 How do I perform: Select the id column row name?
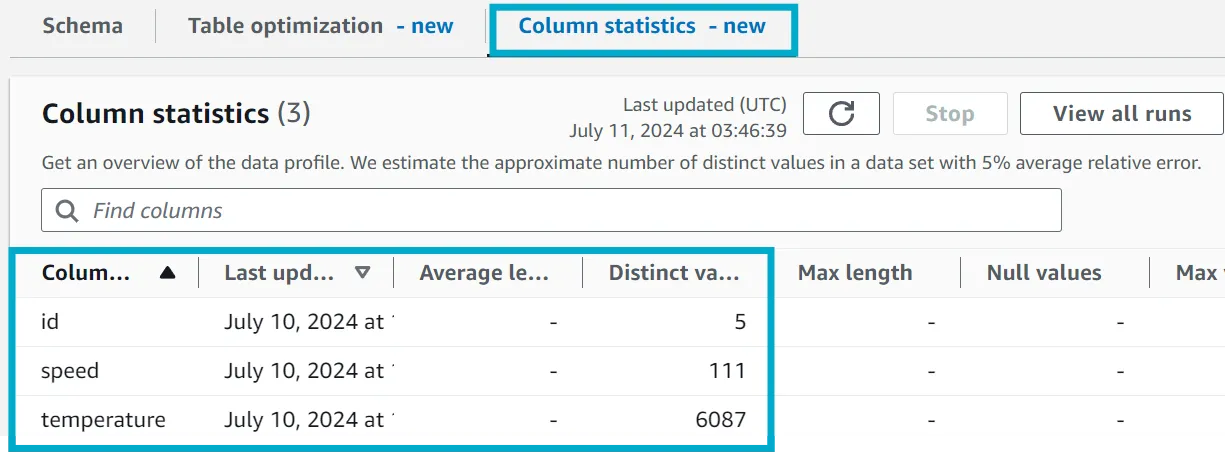(x=50, y=322)
